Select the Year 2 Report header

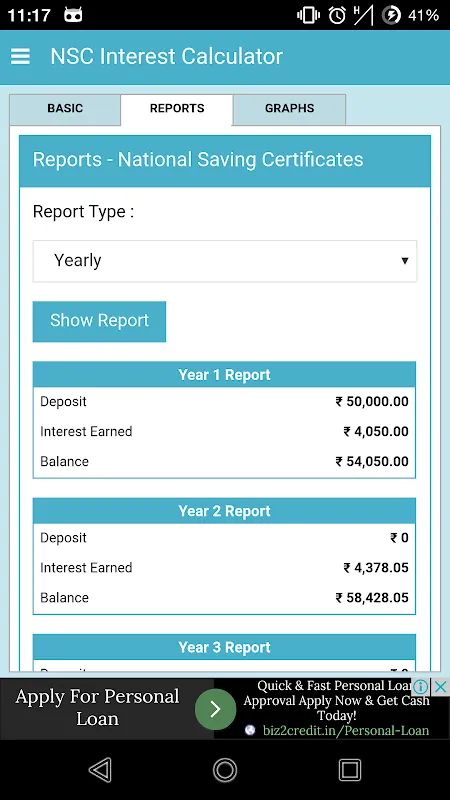click(x=224, y=511)
